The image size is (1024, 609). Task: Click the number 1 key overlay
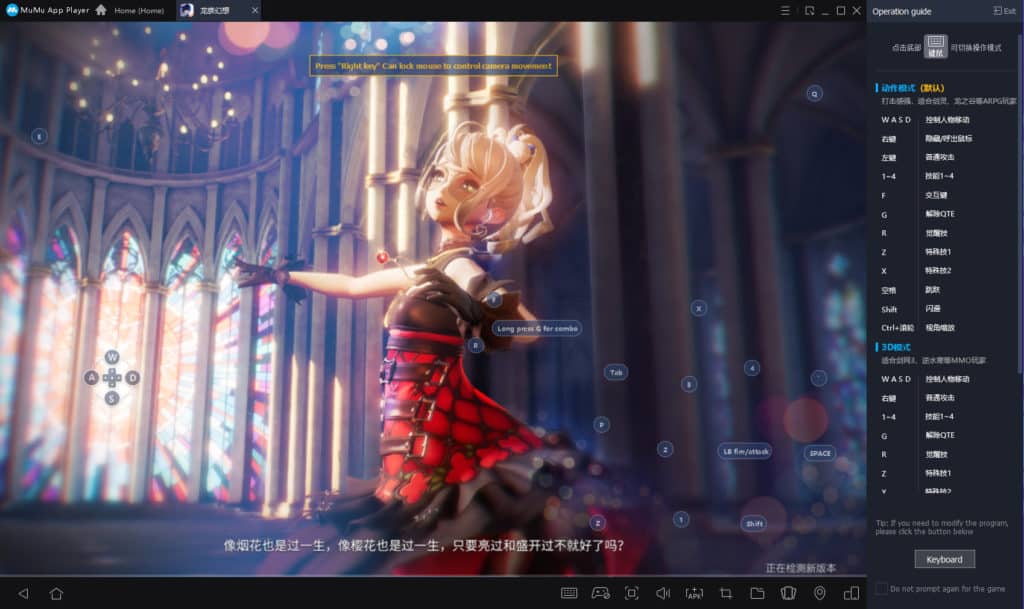(680, 520)
